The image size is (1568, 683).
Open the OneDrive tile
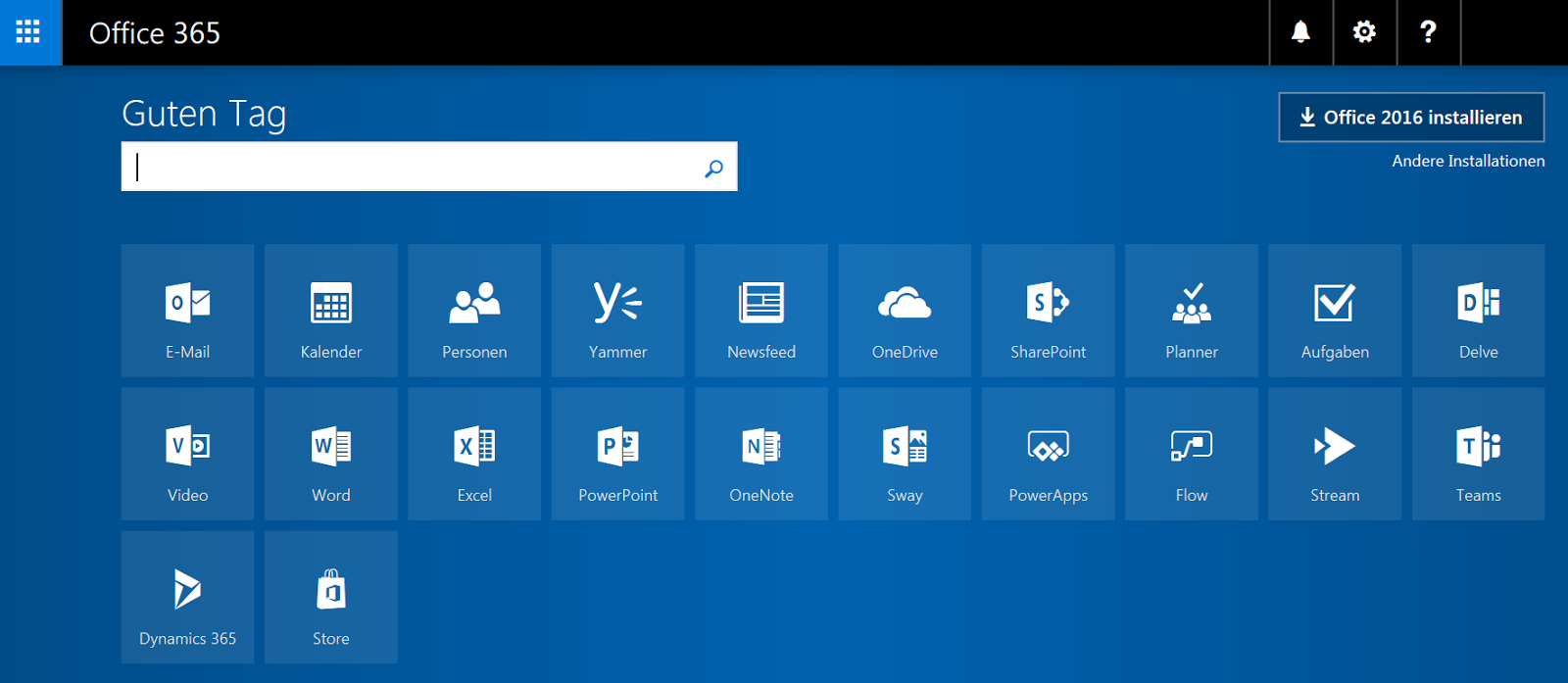[905, 311]
